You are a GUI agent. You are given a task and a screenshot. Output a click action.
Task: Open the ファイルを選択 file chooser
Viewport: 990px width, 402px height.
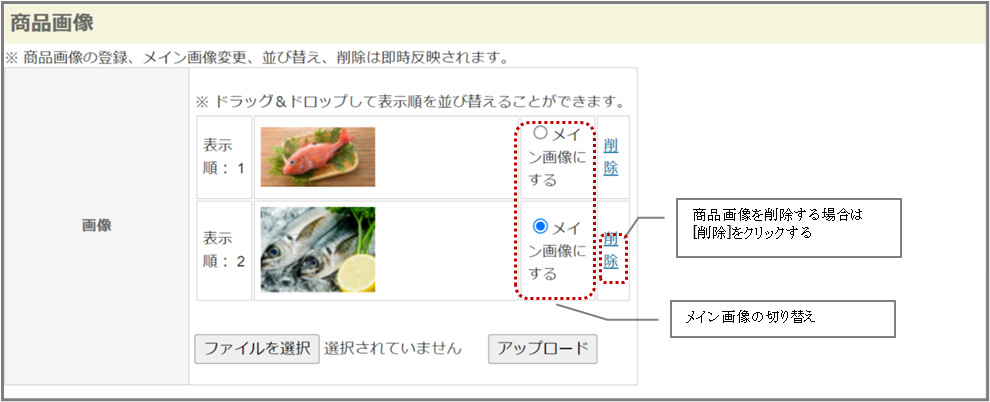pyautogui.click(x=257, y=348)
